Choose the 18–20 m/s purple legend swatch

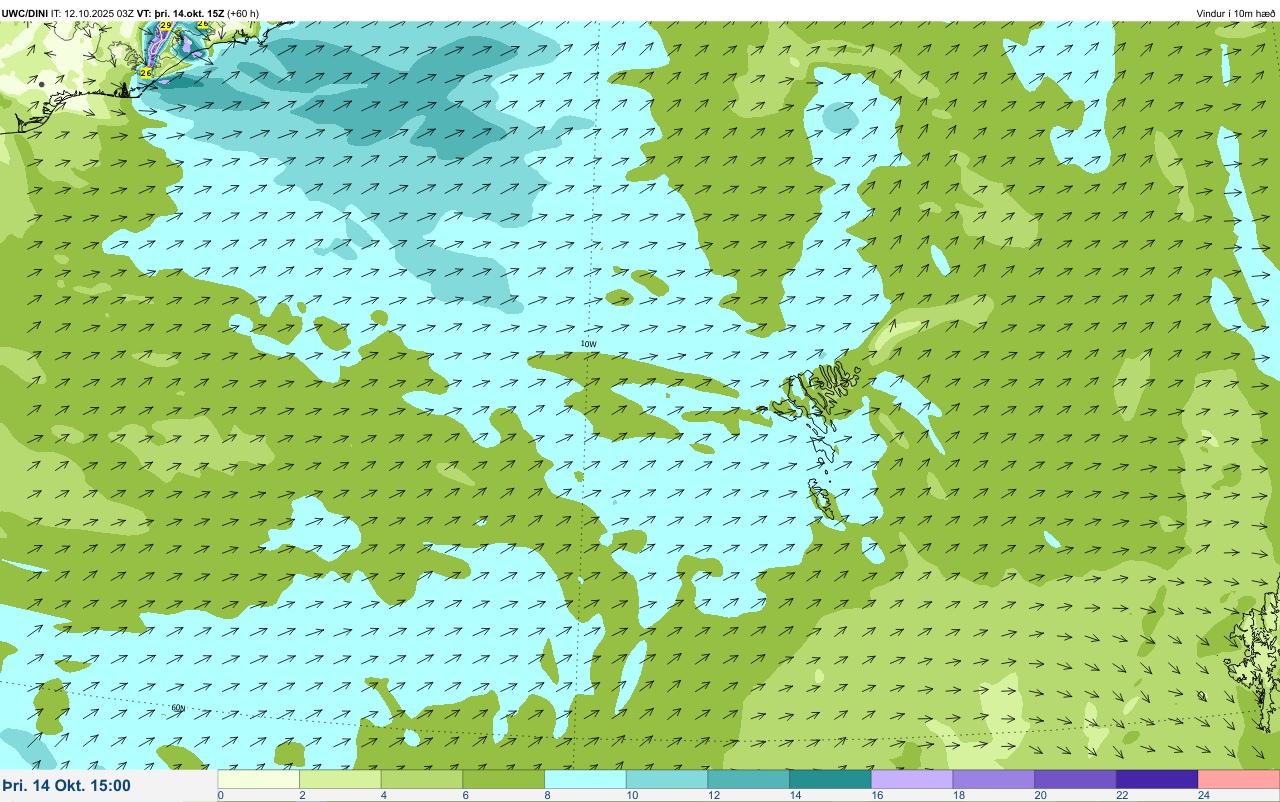pyautogui.click(x=994, y=779)
